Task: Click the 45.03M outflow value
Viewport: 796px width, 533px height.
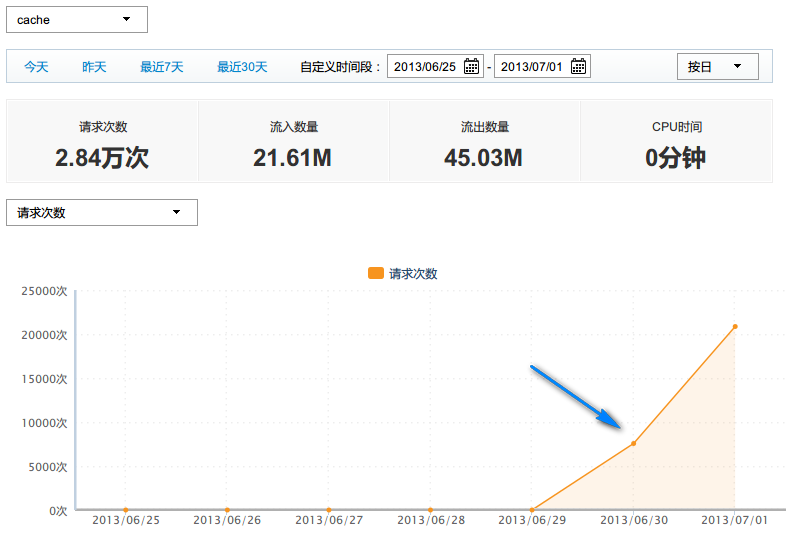Action: click(483, 157)
